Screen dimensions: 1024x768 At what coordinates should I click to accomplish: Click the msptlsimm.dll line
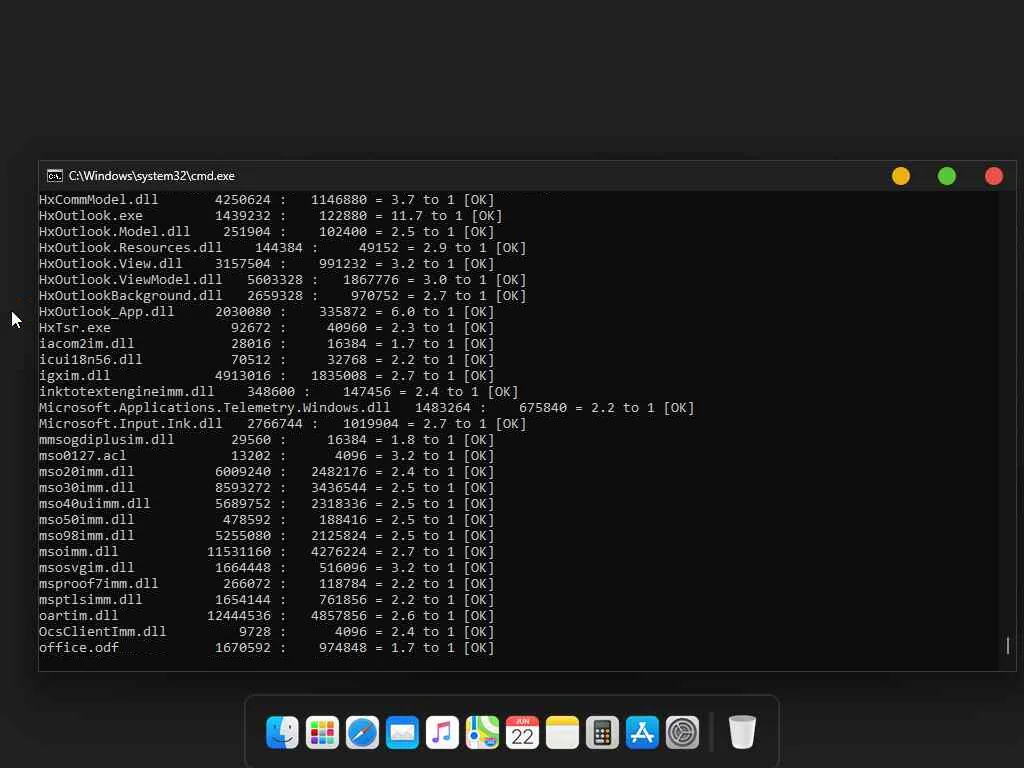[266, 600]
